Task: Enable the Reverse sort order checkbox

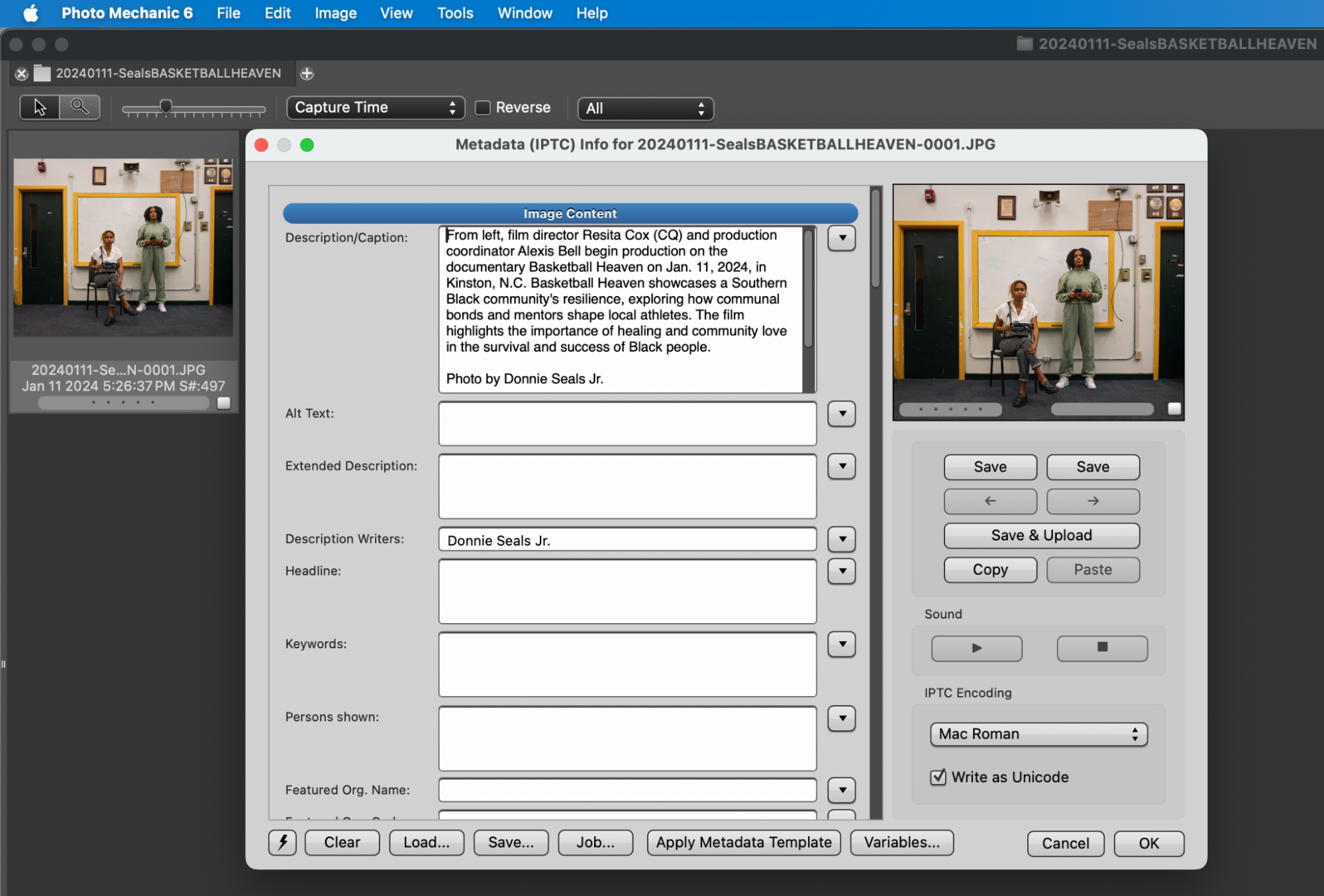Action: (x=483, y=107)
